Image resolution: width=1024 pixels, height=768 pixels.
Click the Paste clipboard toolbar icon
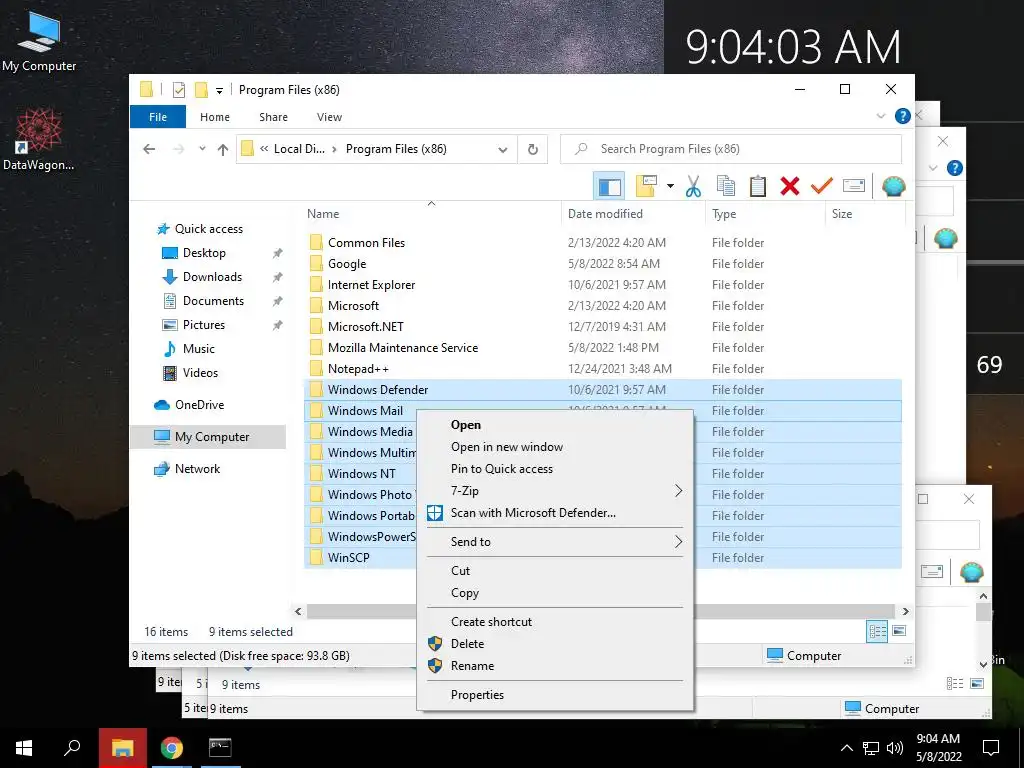pos(758,186)
